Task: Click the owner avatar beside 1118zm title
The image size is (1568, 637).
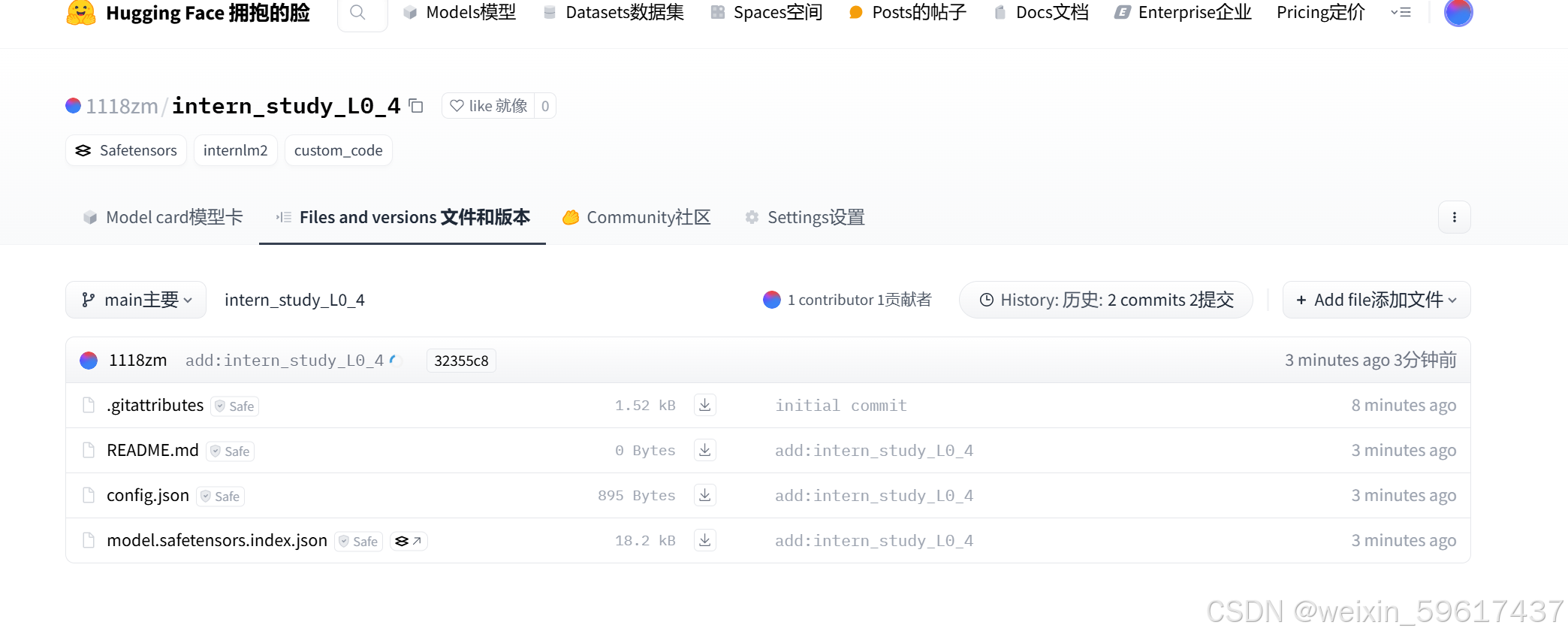Action: (73, 106)
